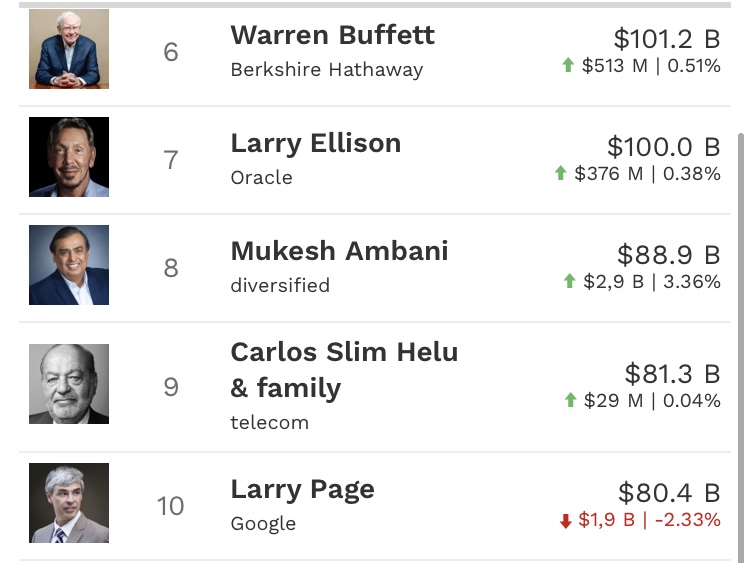Screen dimensions: 750x563
Task: Open the Warren Buffett name link
Action: click(x=332, y=35)
